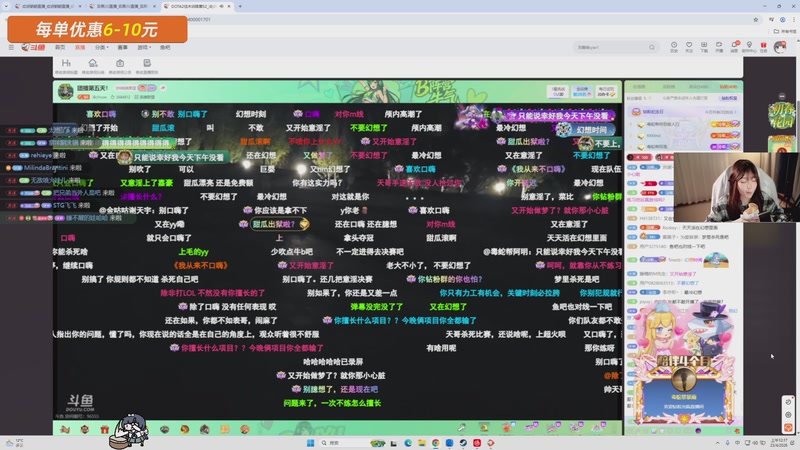The image size is (800, 450).
Task: Click the streamer avatar beside room title
Action: click(65, 92)
